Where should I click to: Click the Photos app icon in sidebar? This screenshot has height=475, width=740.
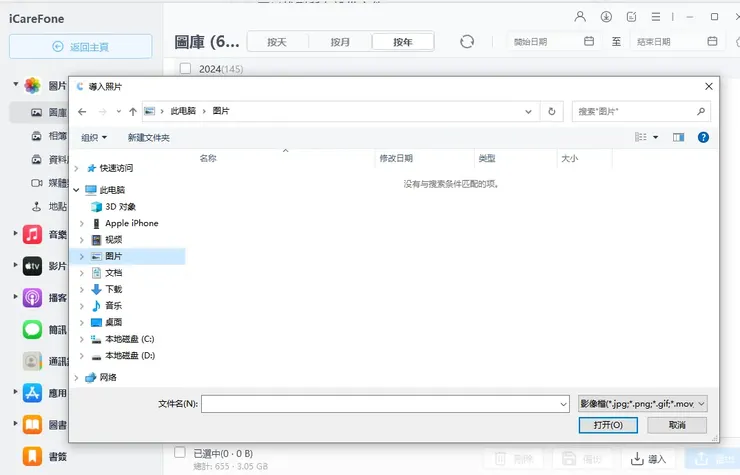point(33,85)
